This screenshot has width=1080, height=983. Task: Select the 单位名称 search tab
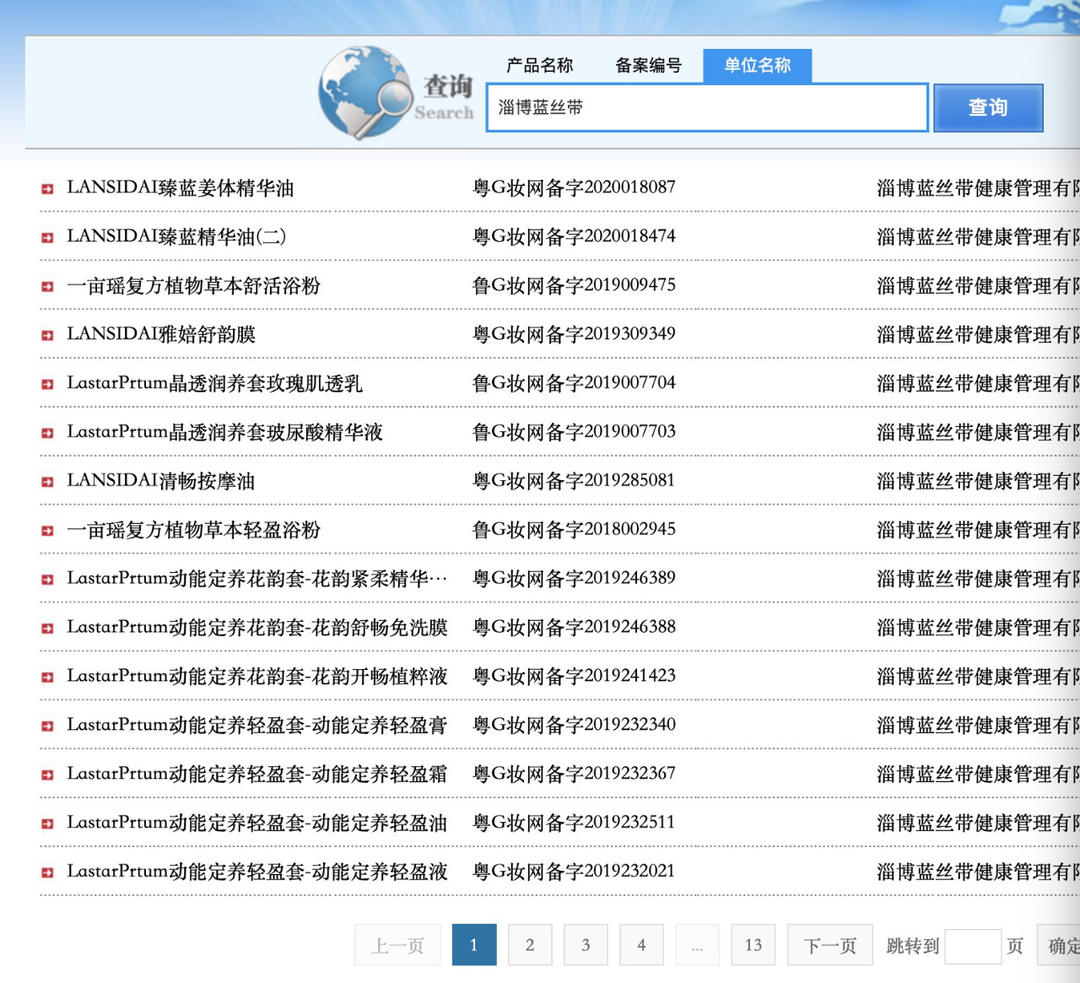(x=757, y=65)
